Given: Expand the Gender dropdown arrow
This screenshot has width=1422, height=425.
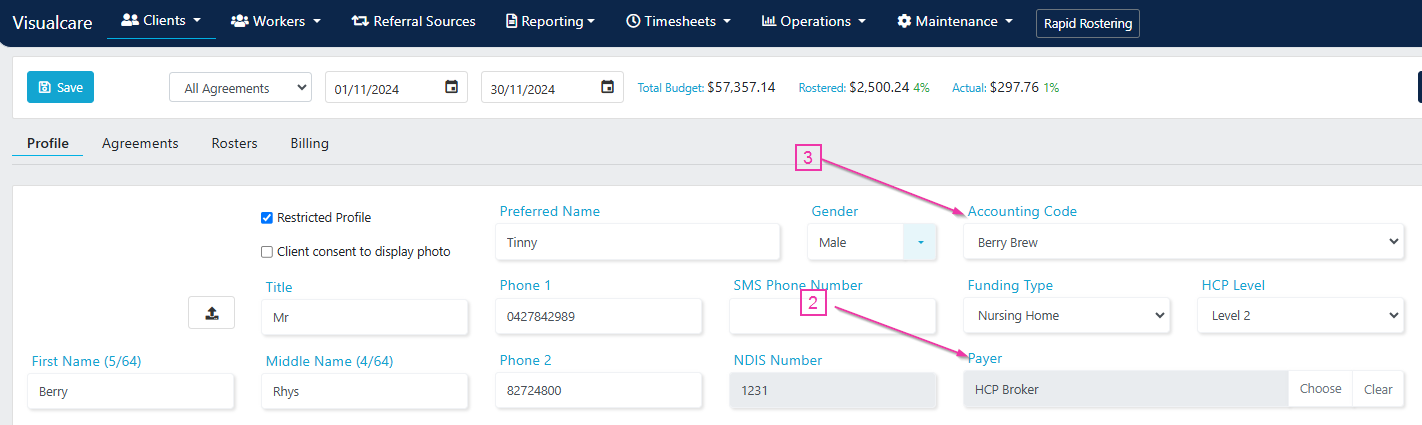Looking at the screenshot, I should (920, 242).
